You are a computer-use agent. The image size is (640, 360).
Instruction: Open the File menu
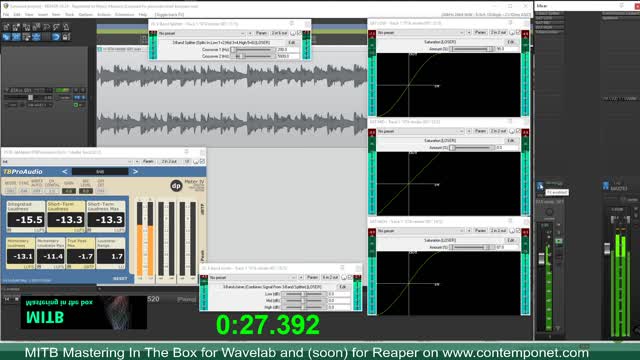coord(6,15)
